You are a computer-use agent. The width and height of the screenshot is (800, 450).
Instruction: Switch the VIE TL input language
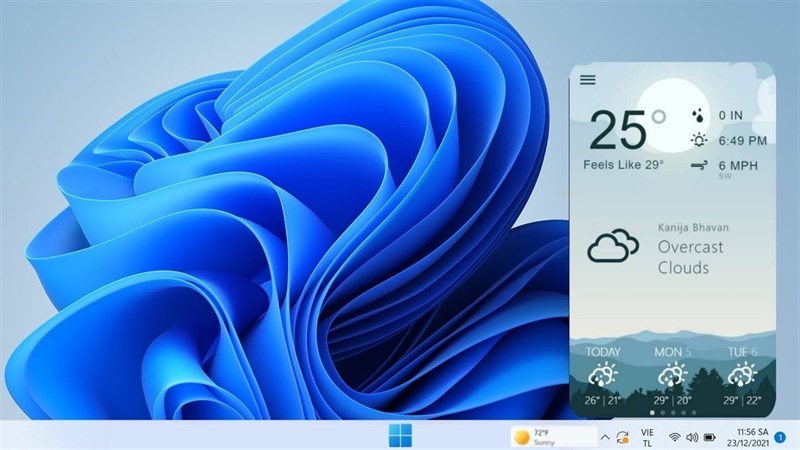647,438
